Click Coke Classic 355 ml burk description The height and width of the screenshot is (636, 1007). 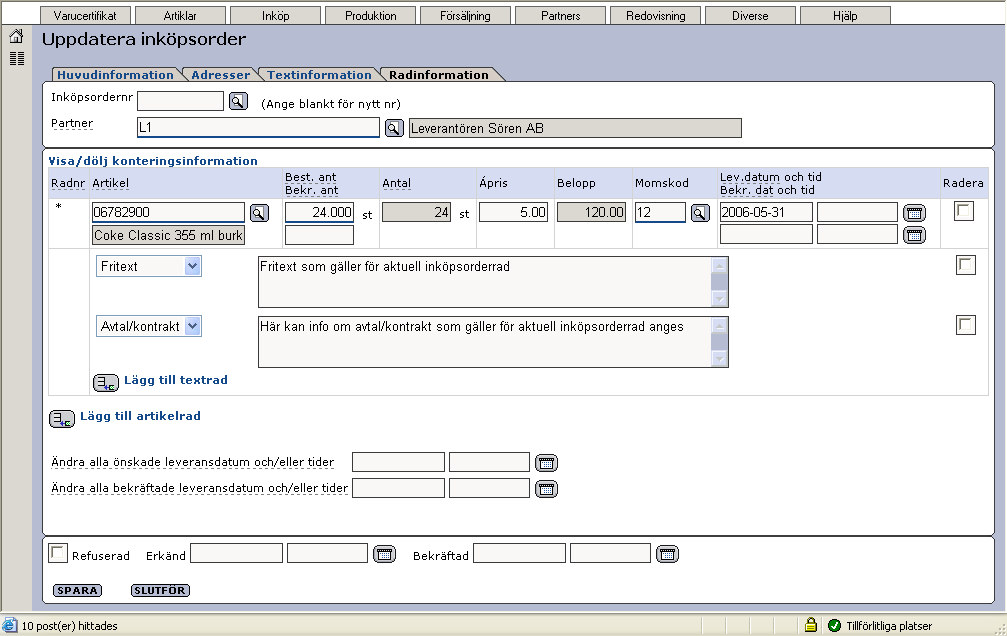tap(168, 235)
